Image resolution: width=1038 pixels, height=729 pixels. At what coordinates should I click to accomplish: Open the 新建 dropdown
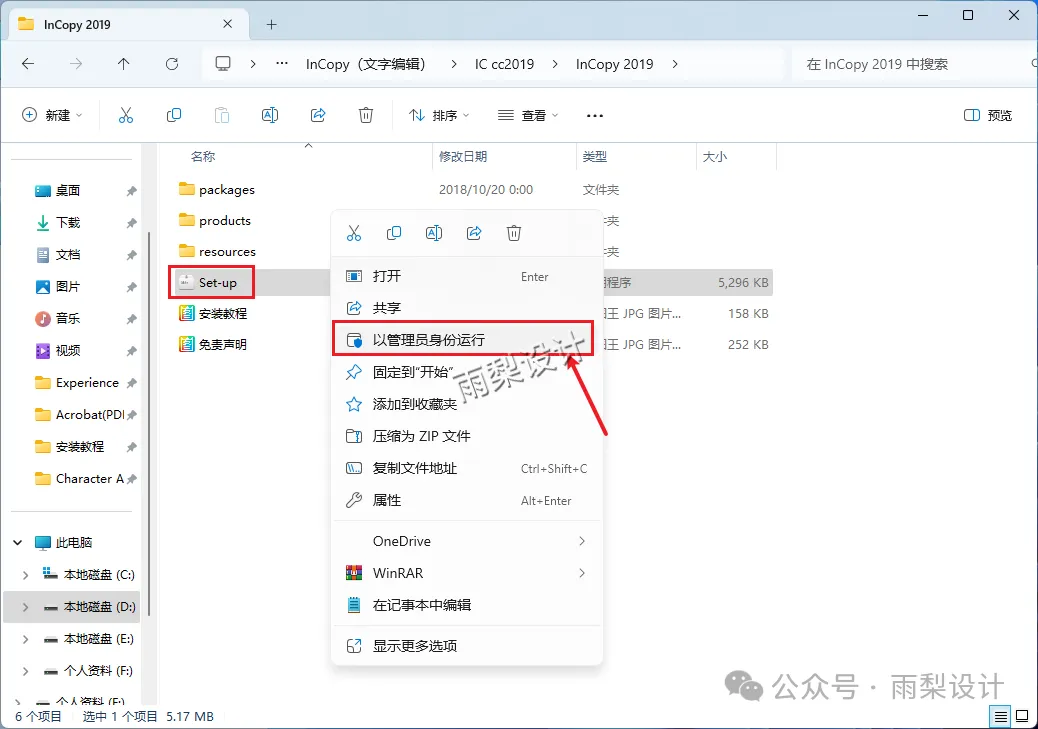coord(52,115)
